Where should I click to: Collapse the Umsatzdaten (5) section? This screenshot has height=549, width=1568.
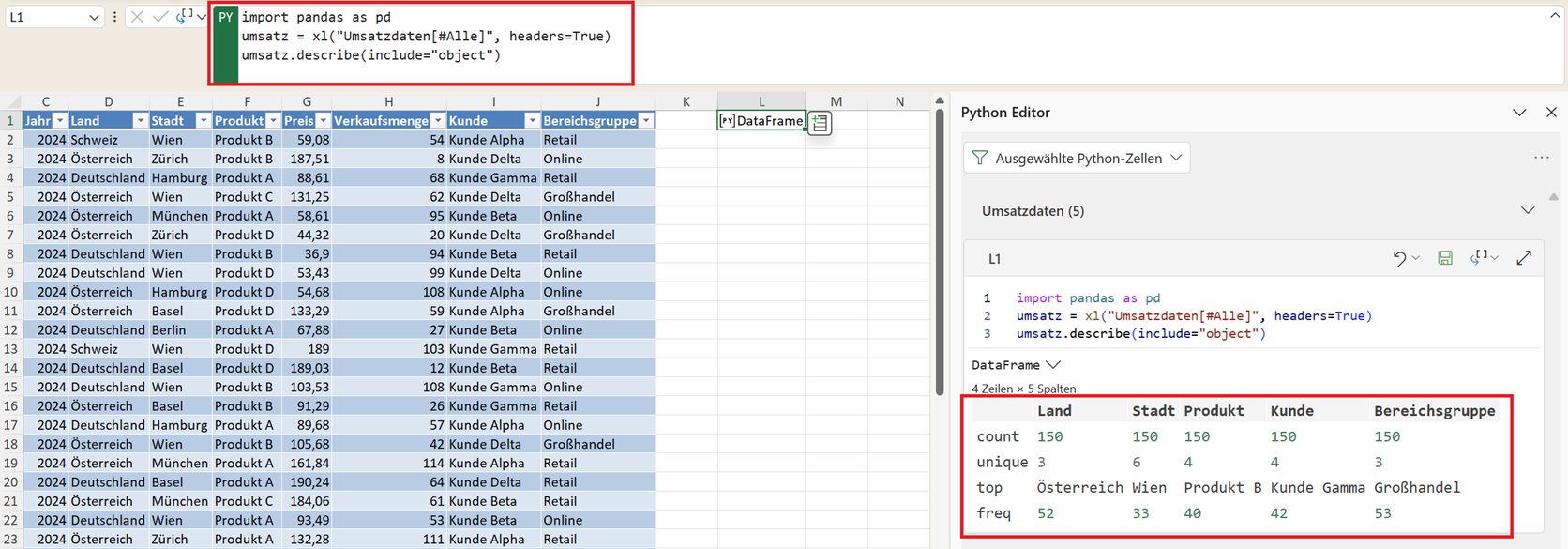[x=1528, y=211]
